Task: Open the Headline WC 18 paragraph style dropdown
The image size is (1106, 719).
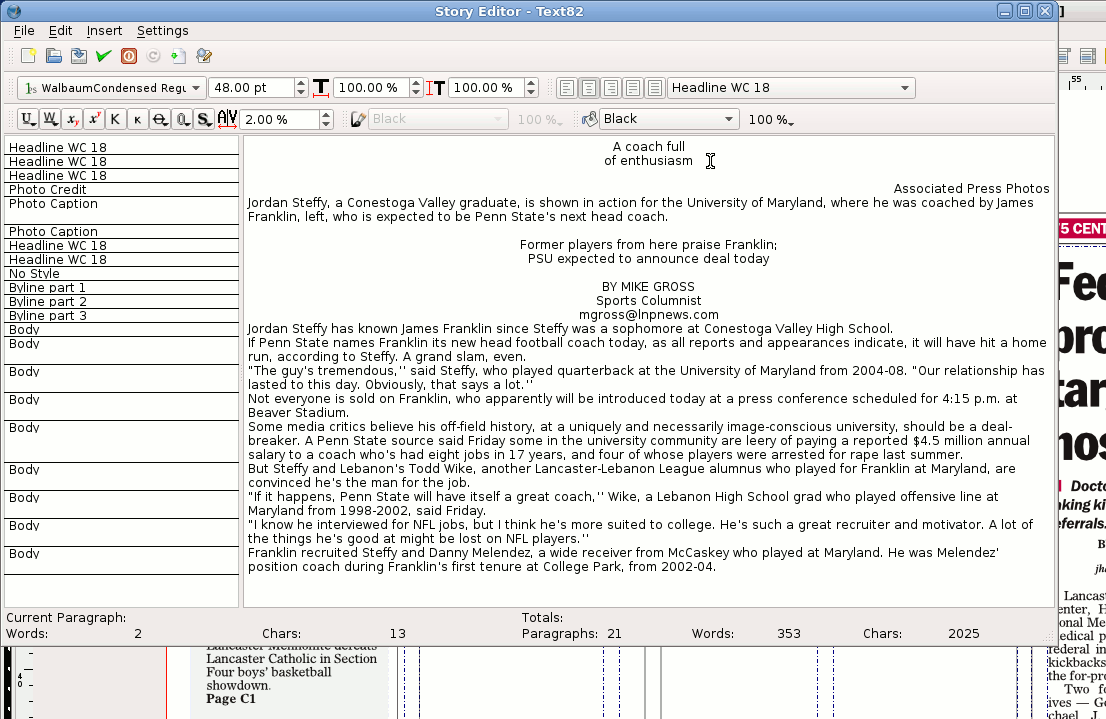Action: tap(791, 88)
